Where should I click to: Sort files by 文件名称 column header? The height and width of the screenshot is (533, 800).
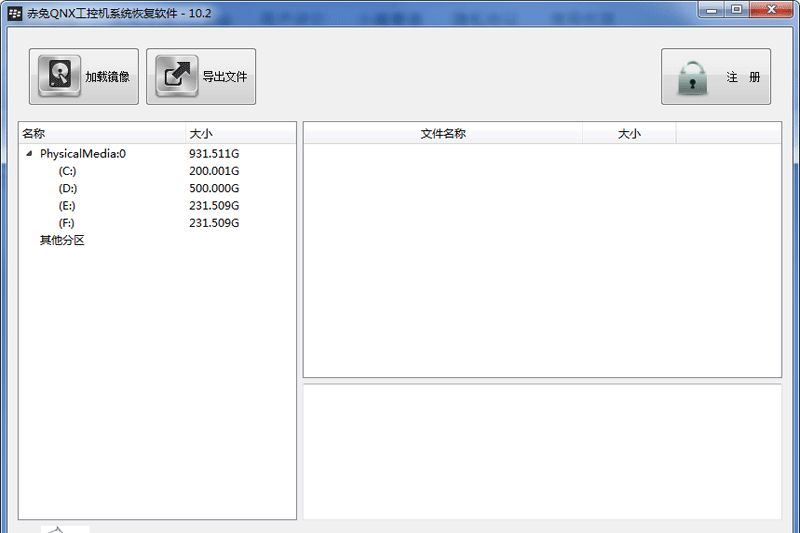point(443,133)
